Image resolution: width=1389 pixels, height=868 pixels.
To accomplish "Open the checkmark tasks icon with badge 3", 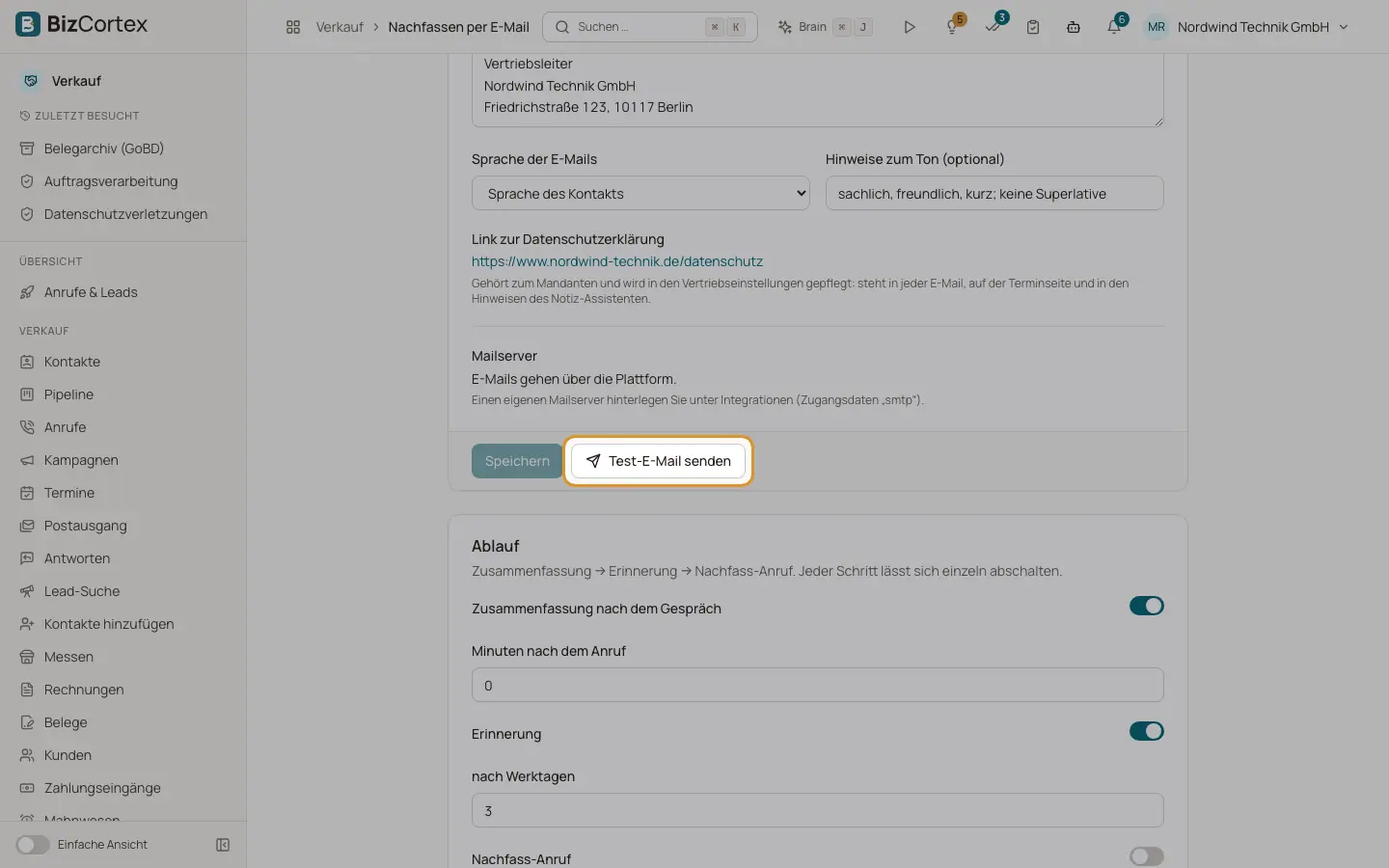I will [993, 27].
